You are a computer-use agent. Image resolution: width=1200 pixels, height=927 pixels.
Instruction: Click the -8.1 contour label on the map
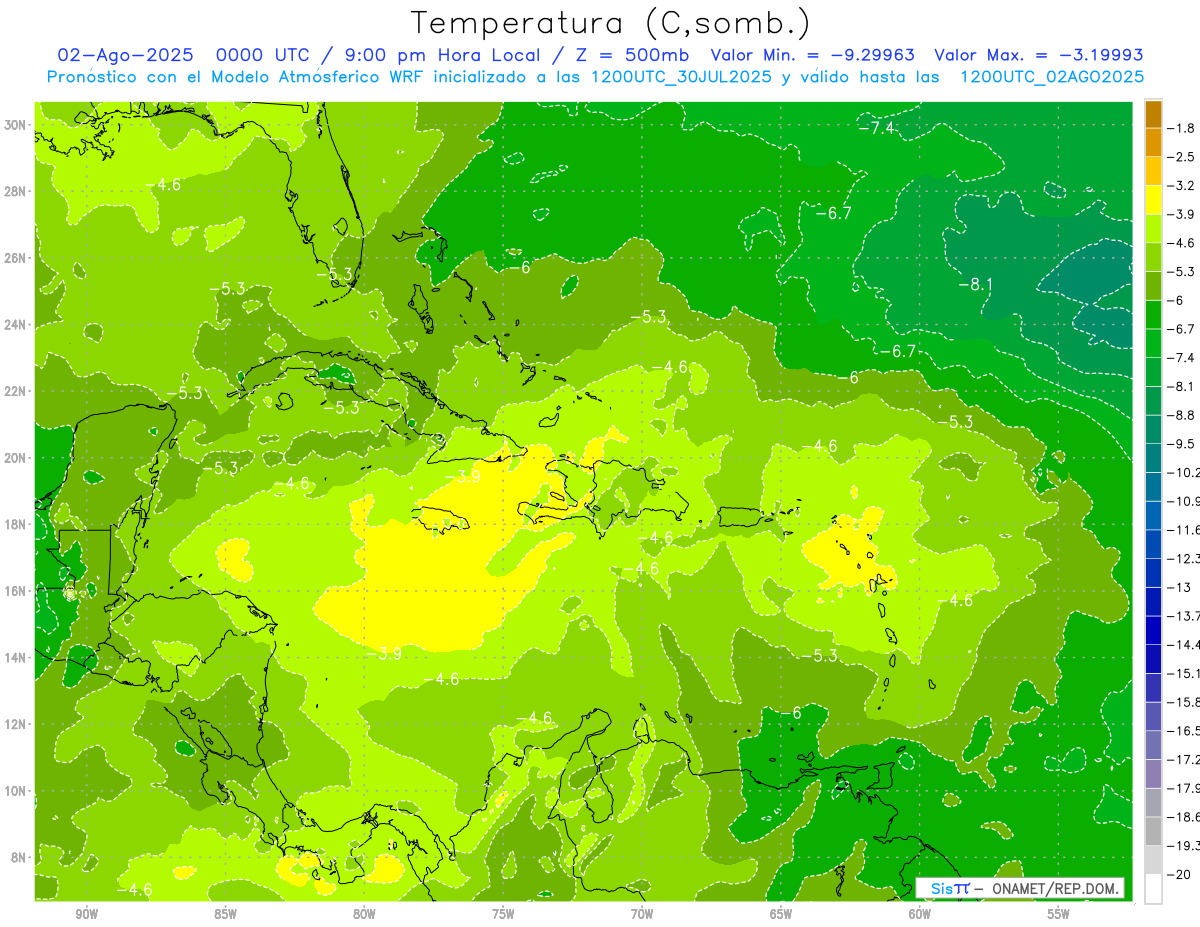click(x=975, y=284)
